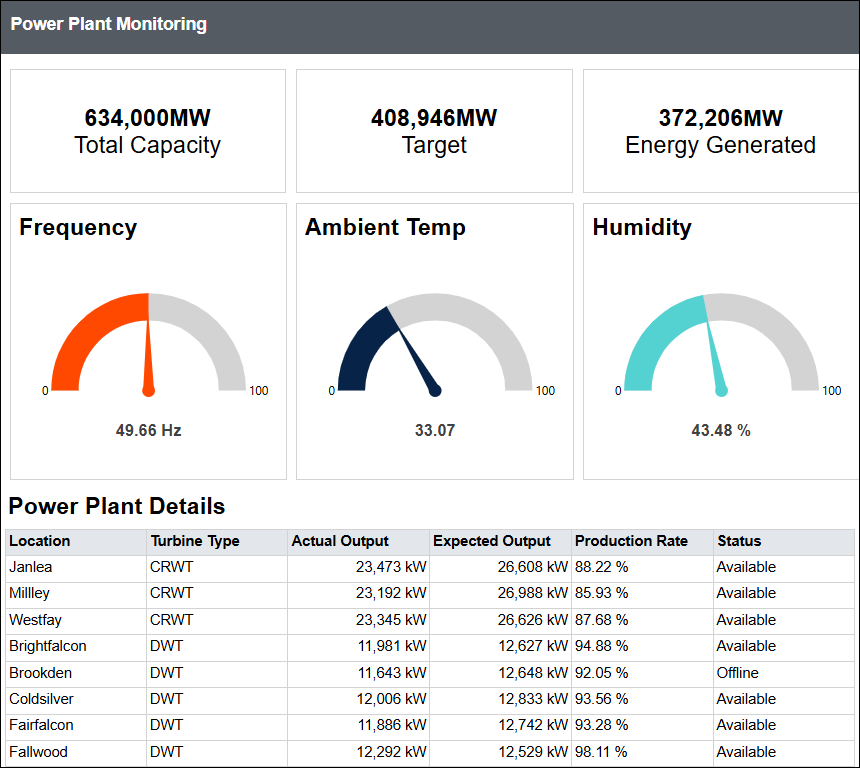Click the Humidity gauge heading

pyautogui.click(x=642, y=228)
